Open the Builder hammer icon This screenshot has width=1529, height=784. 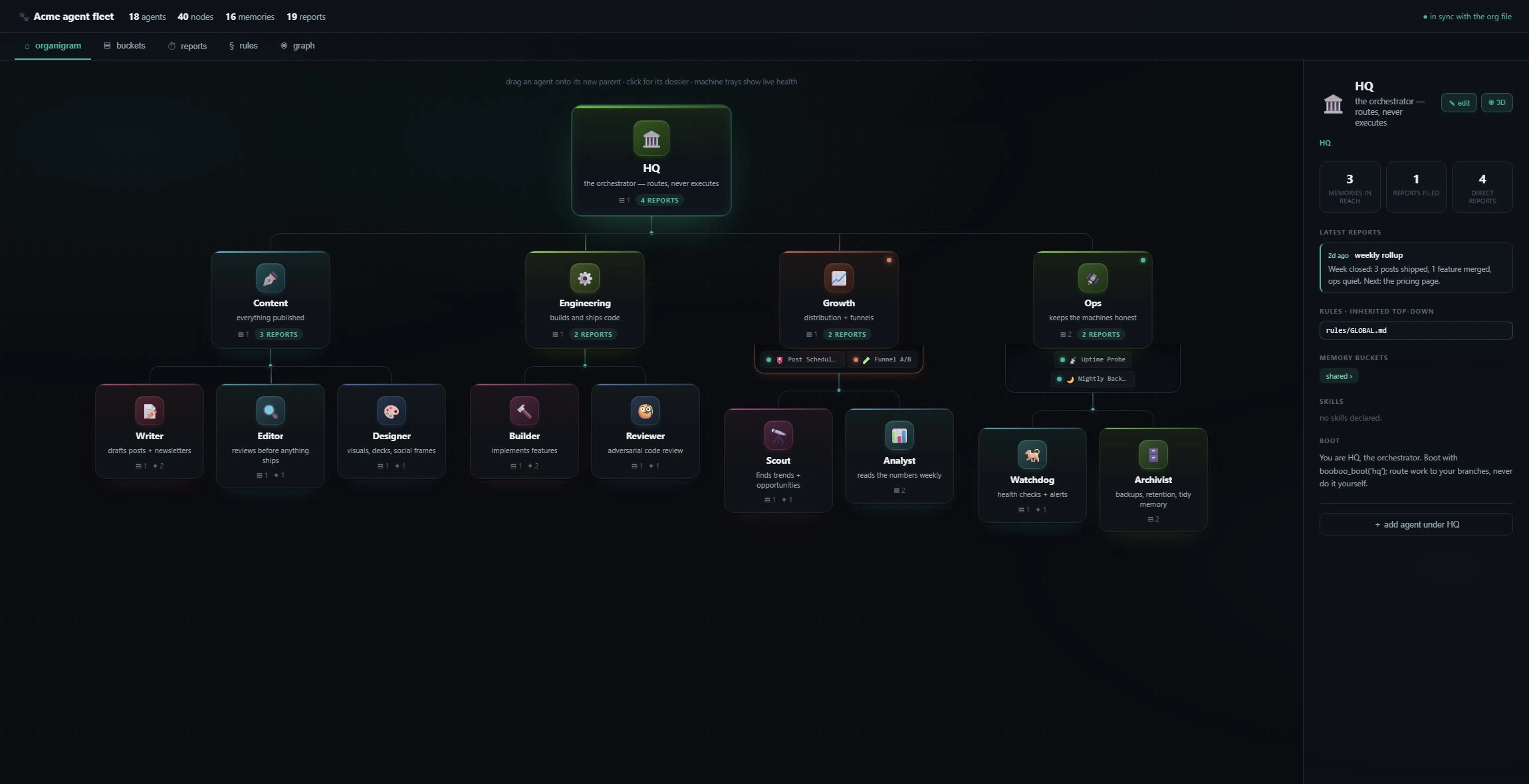click(524, 411)
